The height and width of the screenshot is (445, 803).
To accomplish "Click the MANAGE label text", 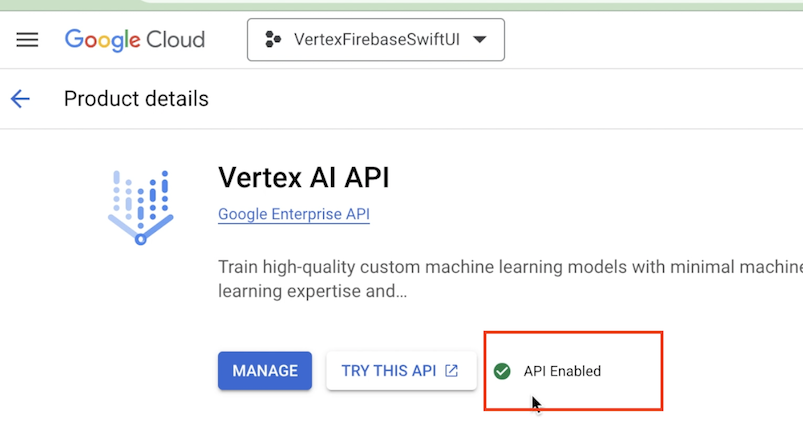I will pos(265,371).
